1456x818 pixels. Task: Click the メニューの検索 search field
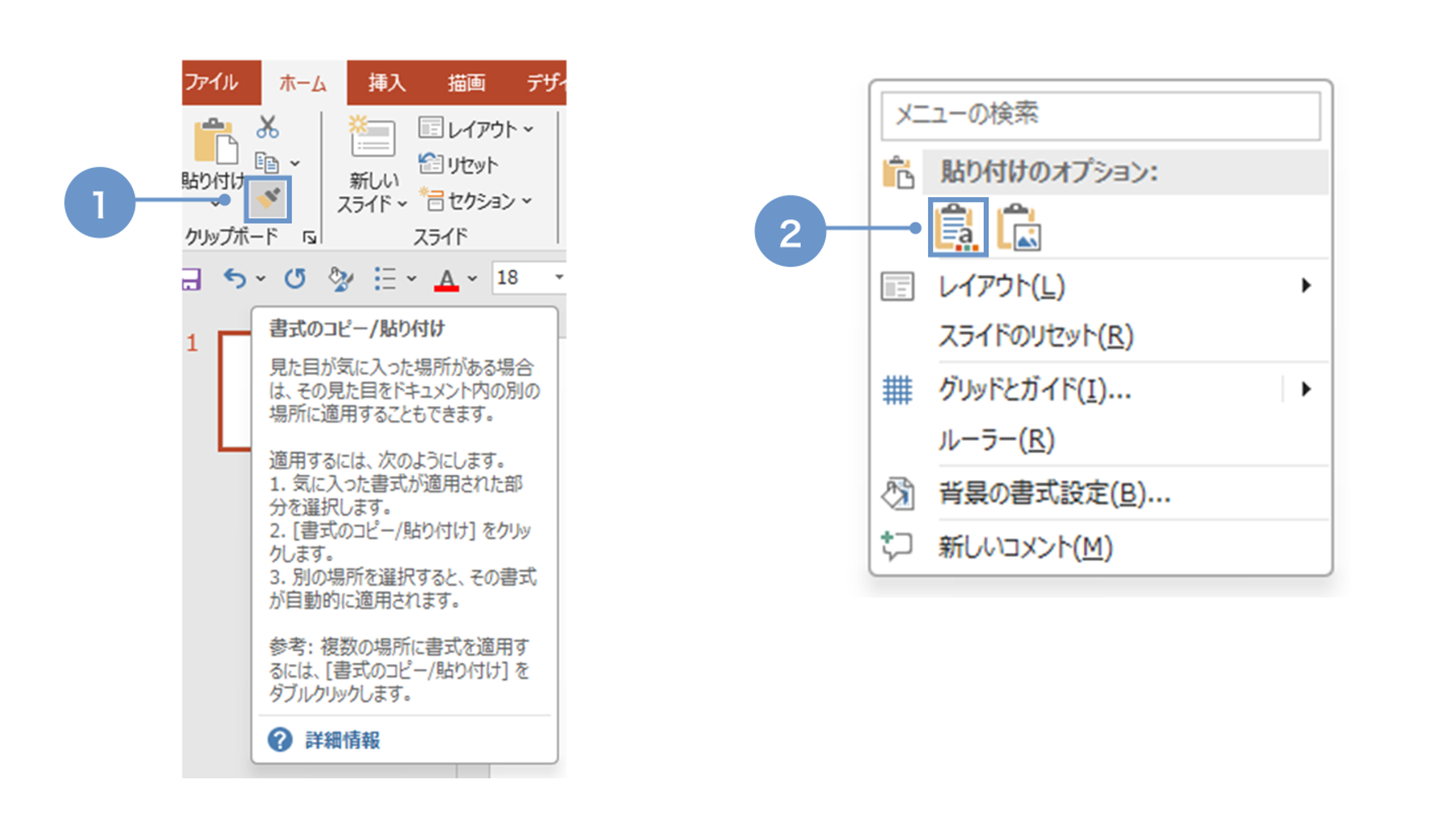coord(1101,114)
